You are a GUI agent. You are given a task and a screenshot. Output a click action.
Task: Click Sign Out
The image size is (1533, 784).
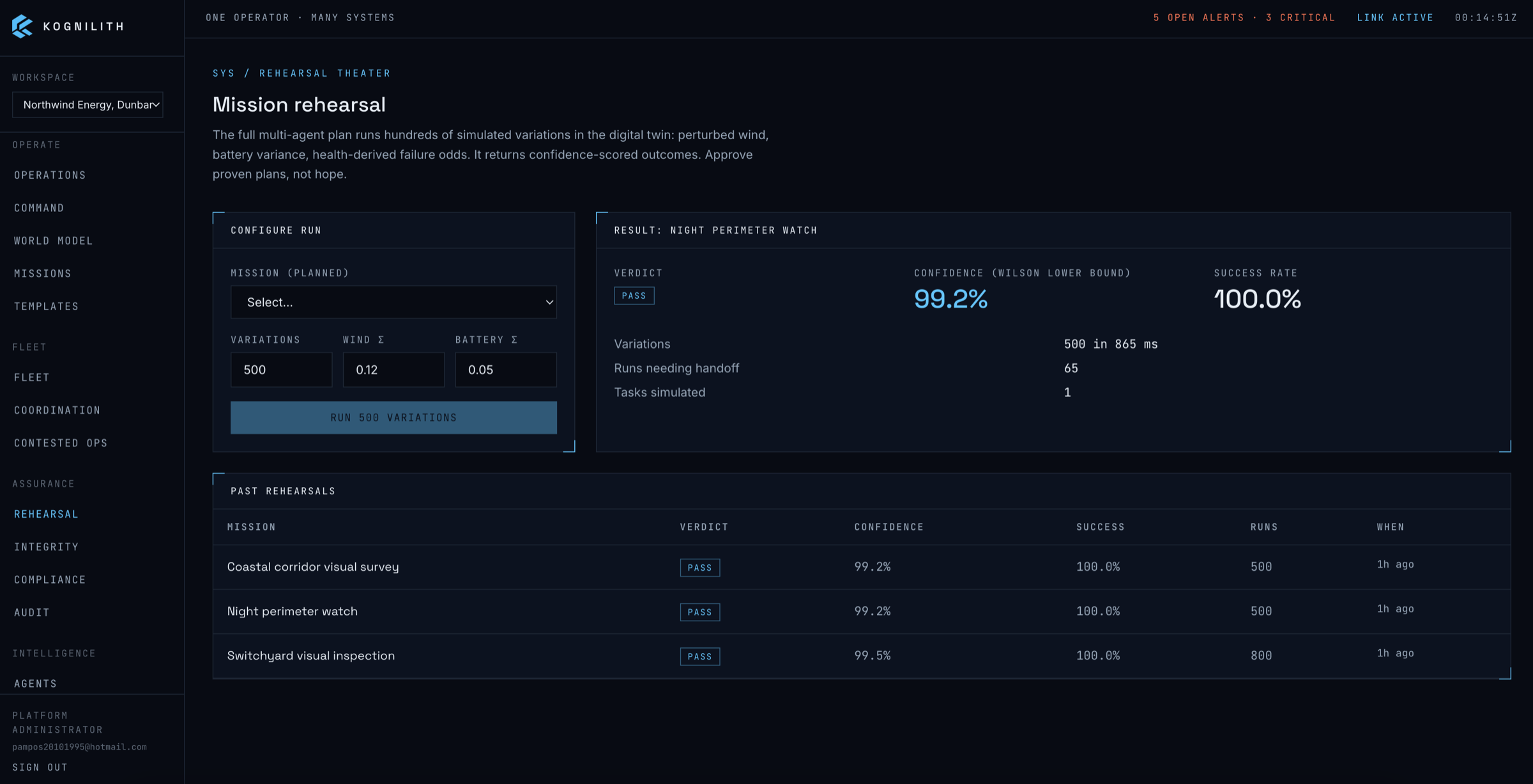pyautogui.click(x=40, y=767)
